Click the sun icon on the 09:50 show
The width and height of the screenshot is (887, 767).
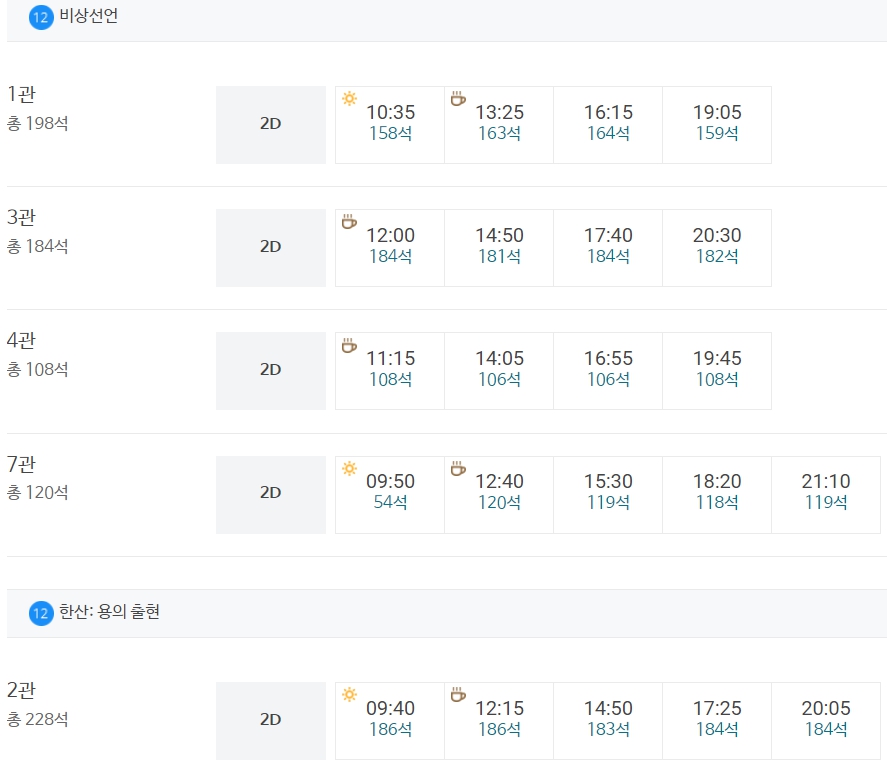[348, 470]
